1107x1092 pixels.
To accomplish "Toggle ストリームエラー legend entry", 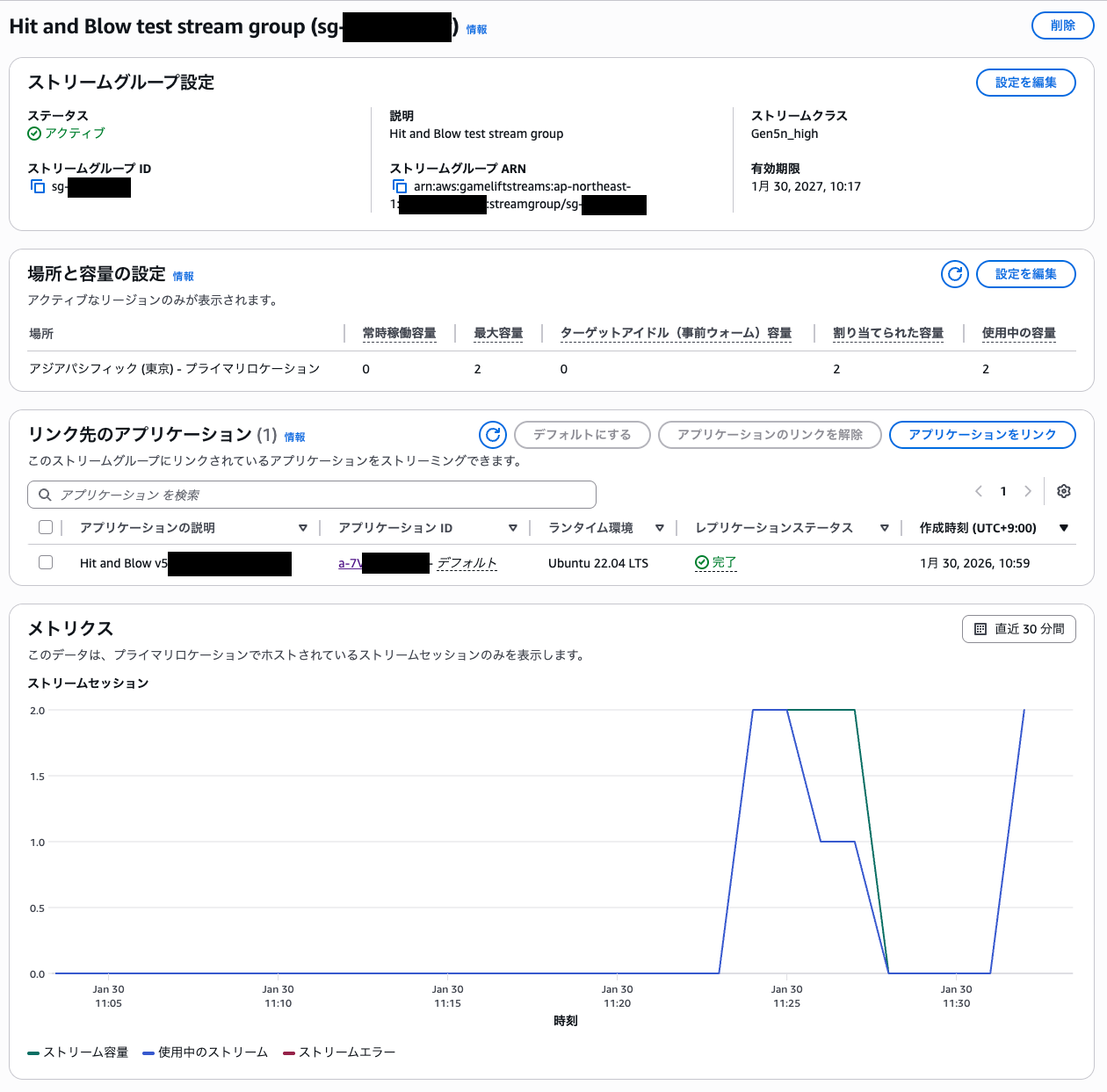I will tap(339, 1052).
